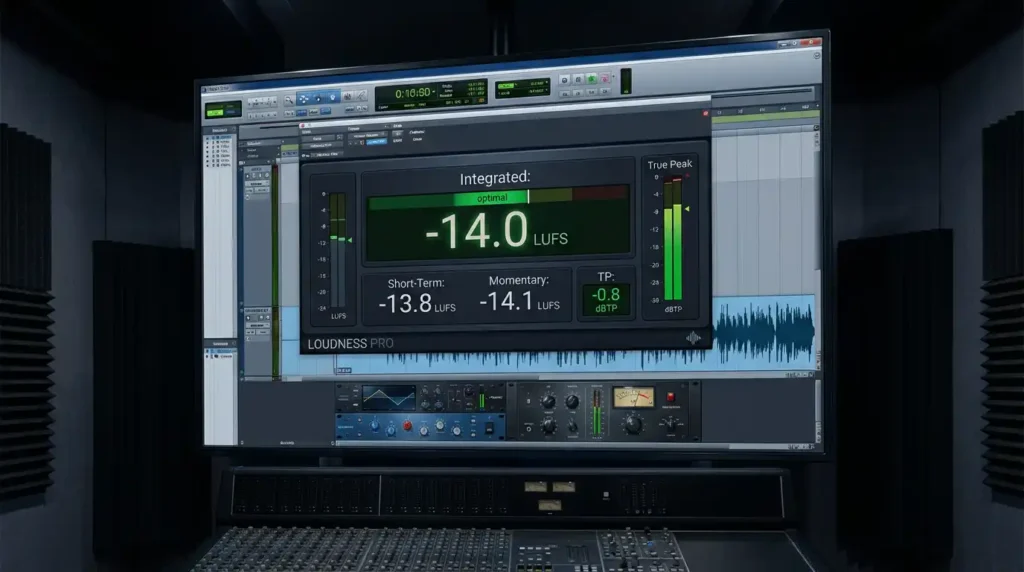Image resolution: width=1024 pixels, height=572 pixels.
Task: Click the red lamp button beside VU meter
Action: point(670,396)
